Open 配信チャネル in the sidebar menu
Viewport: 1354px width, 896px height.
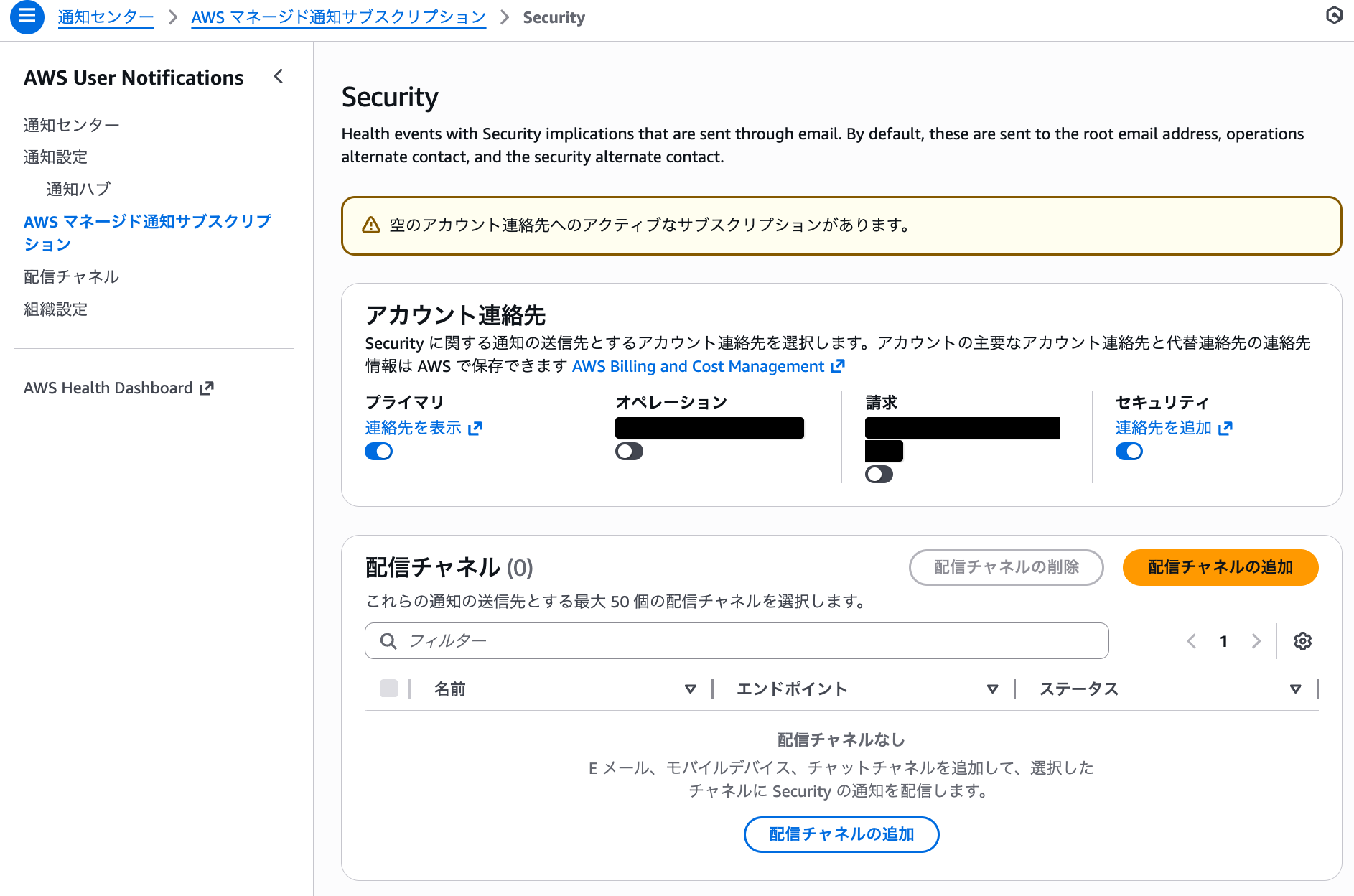pyautogui.click(x=71, y=277)
